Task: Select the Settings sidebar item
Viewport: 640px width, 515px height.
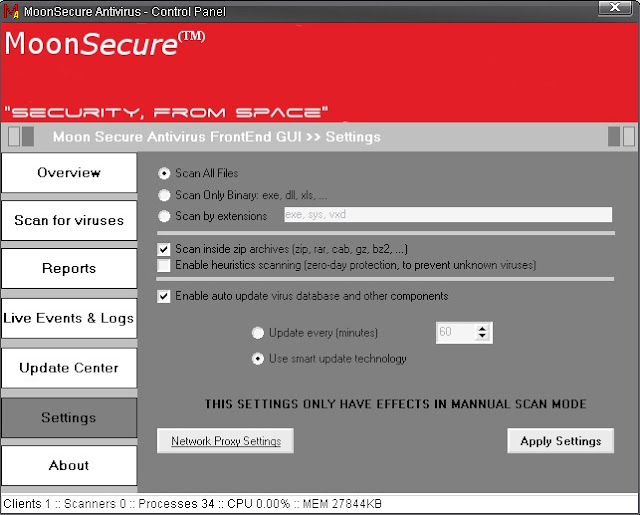Action: pos(69,418)
